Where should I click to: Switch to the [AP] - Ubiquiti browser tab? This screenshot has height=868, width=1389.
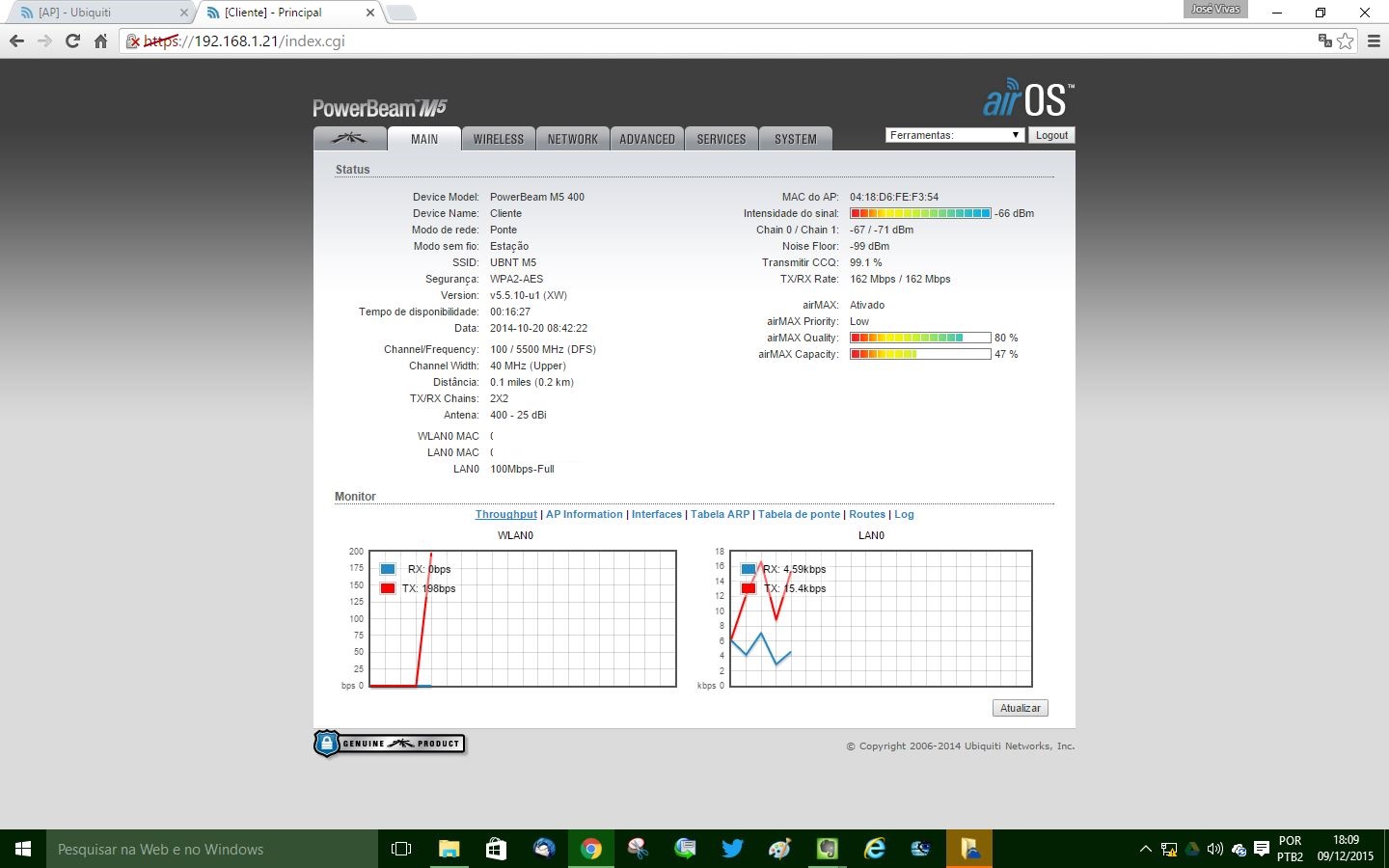pos(101,13)
